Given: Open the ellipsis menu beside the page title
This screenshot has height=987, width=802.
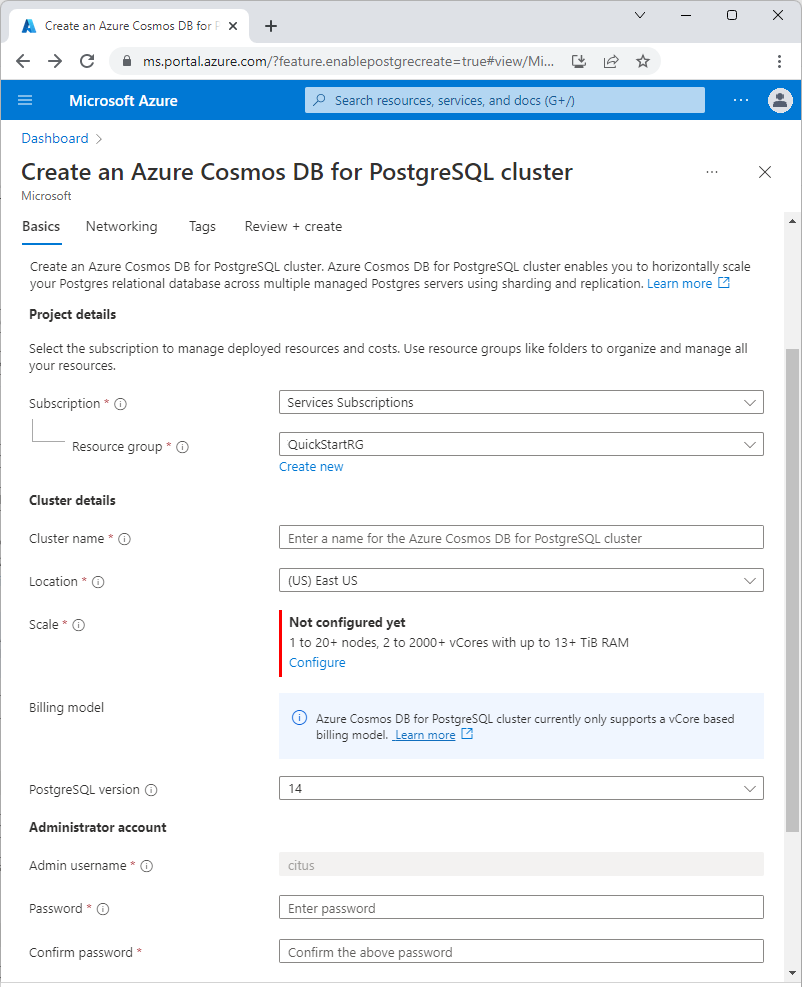Looking at the screenshot, I should pyautogui.click(x=712, y=172).
